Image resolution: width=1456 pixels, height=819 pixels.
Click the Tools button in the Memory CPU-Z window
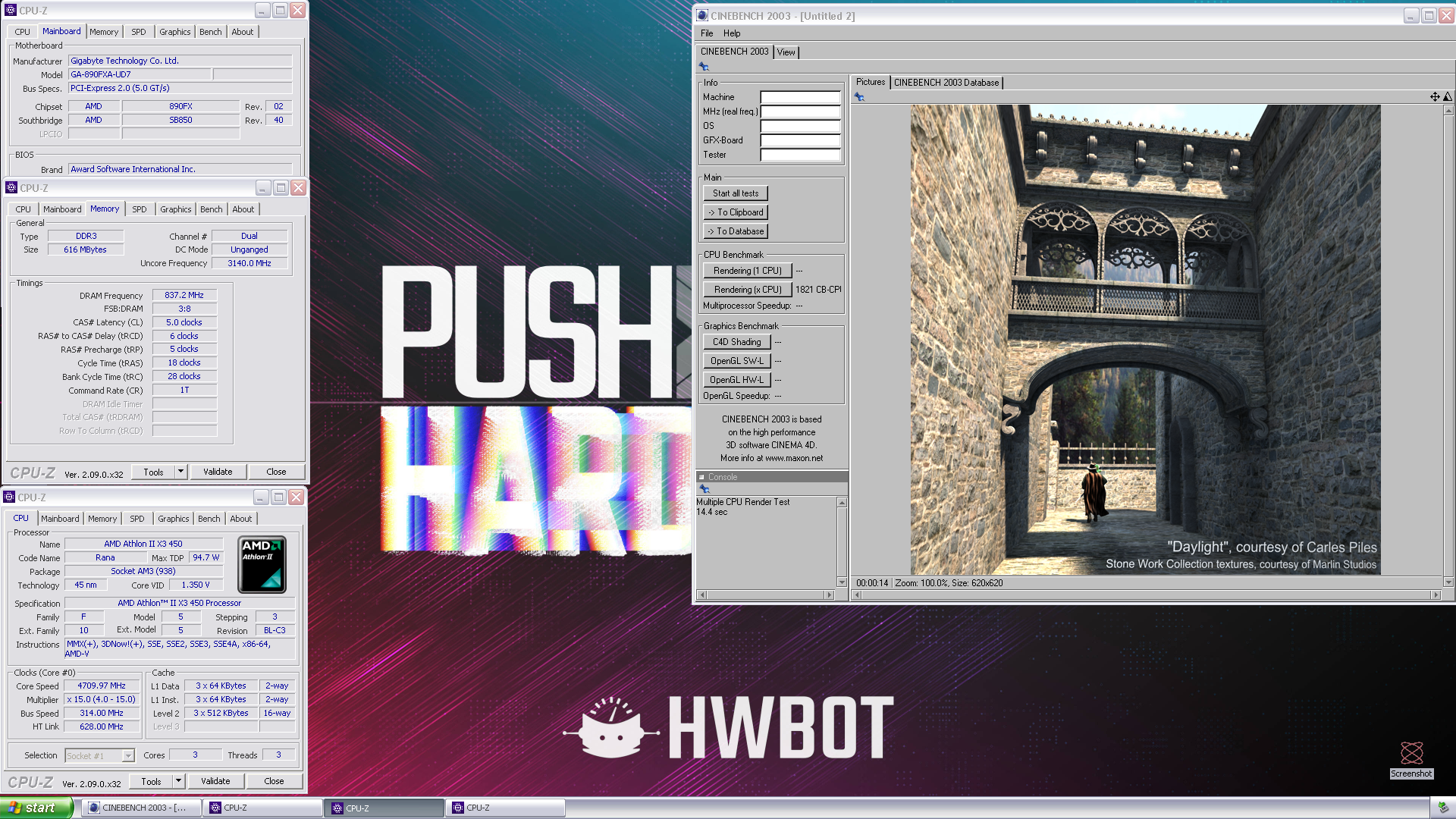pos(153,472)
